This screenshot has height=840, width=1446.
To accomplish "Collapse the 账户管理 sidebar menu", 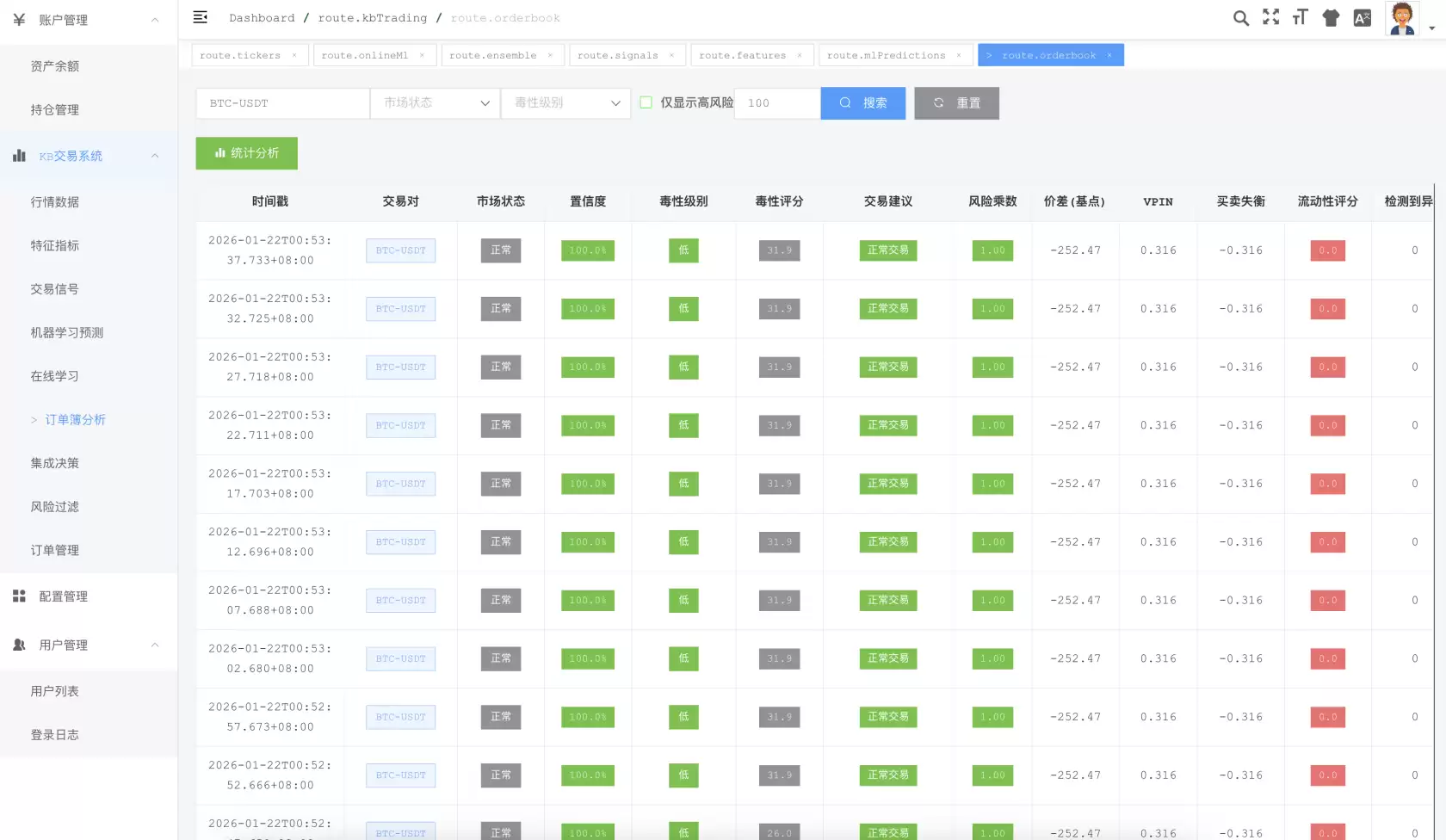I will [89, 20].
